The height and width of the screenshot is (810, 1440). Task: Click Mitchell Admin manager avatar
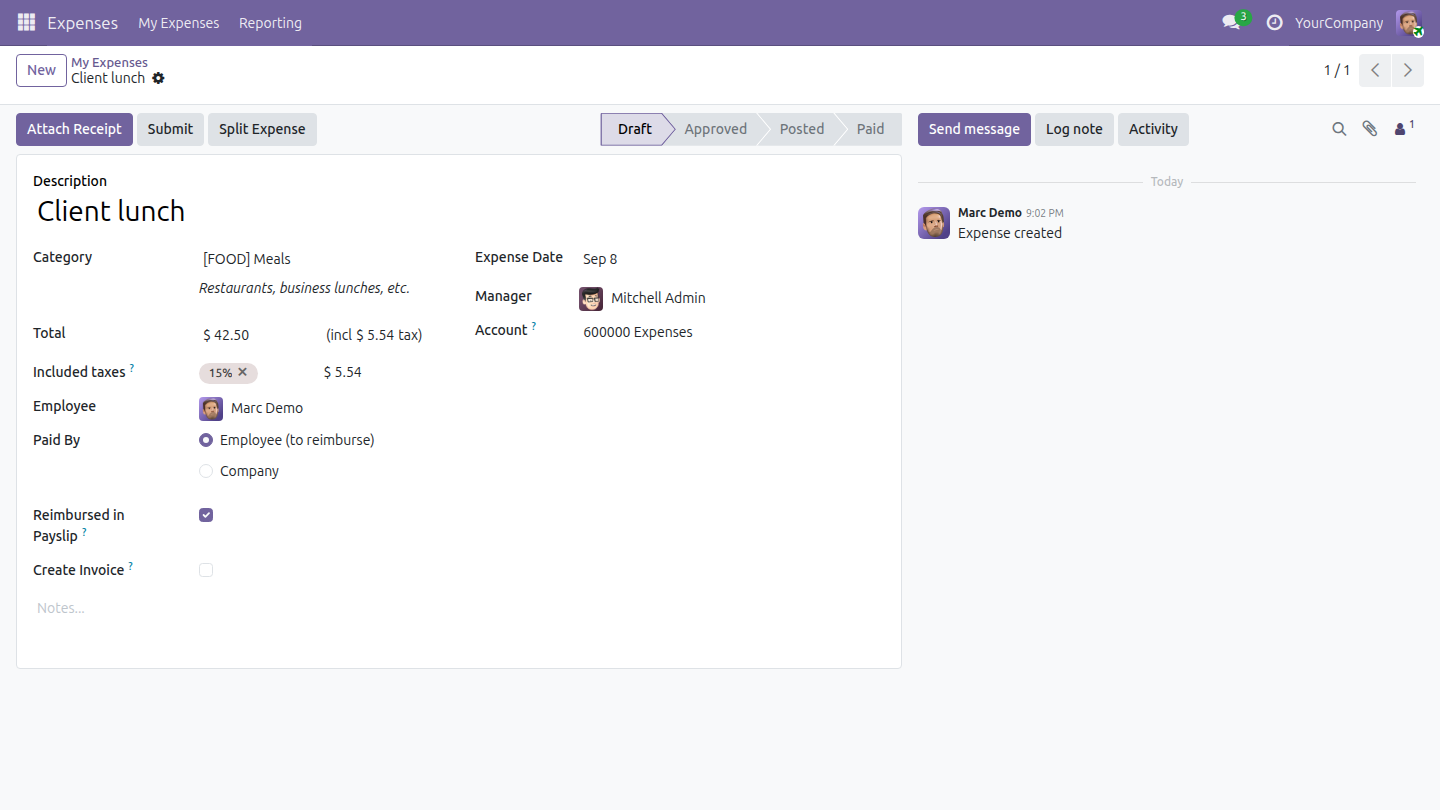click(591, 298)
